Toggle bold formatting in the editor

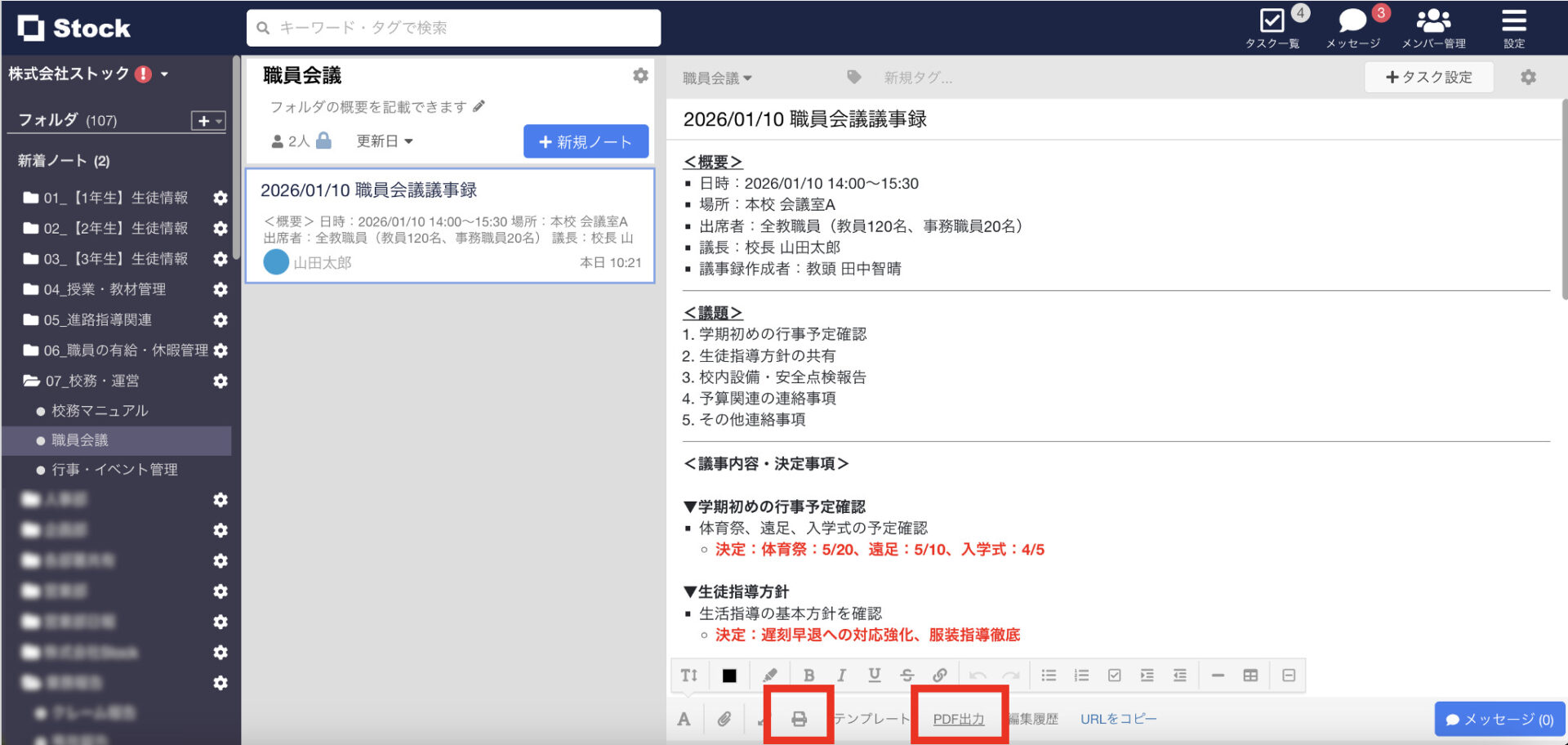click(808, 675)
